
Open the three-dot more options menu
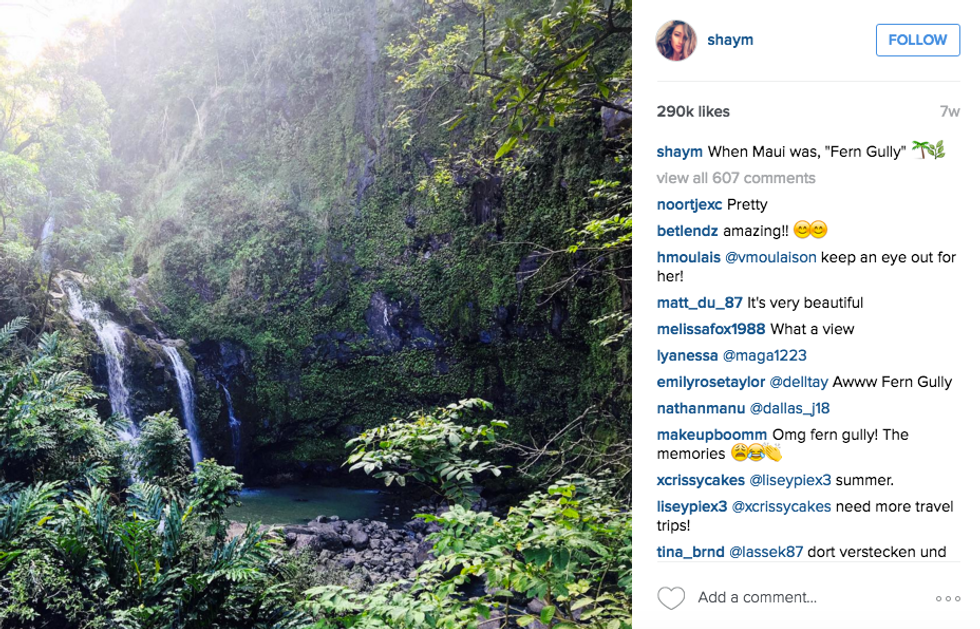(948, 598)
